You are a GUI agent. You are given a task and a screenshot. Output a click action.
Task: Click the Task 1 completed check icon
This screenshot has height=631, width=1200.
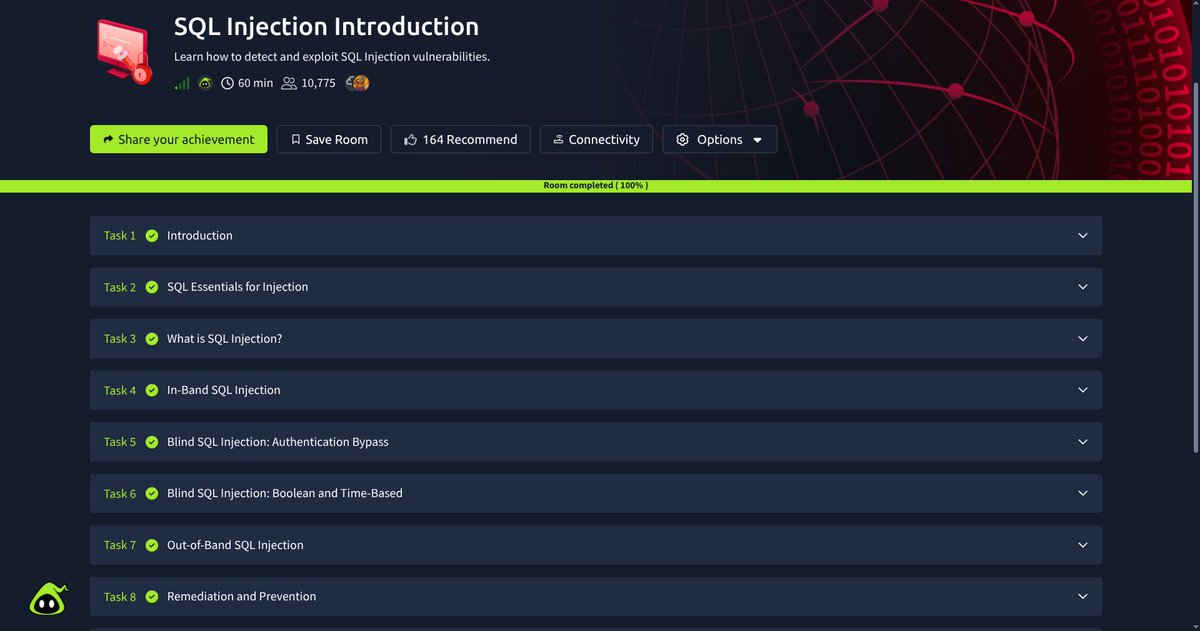[152, 236]
